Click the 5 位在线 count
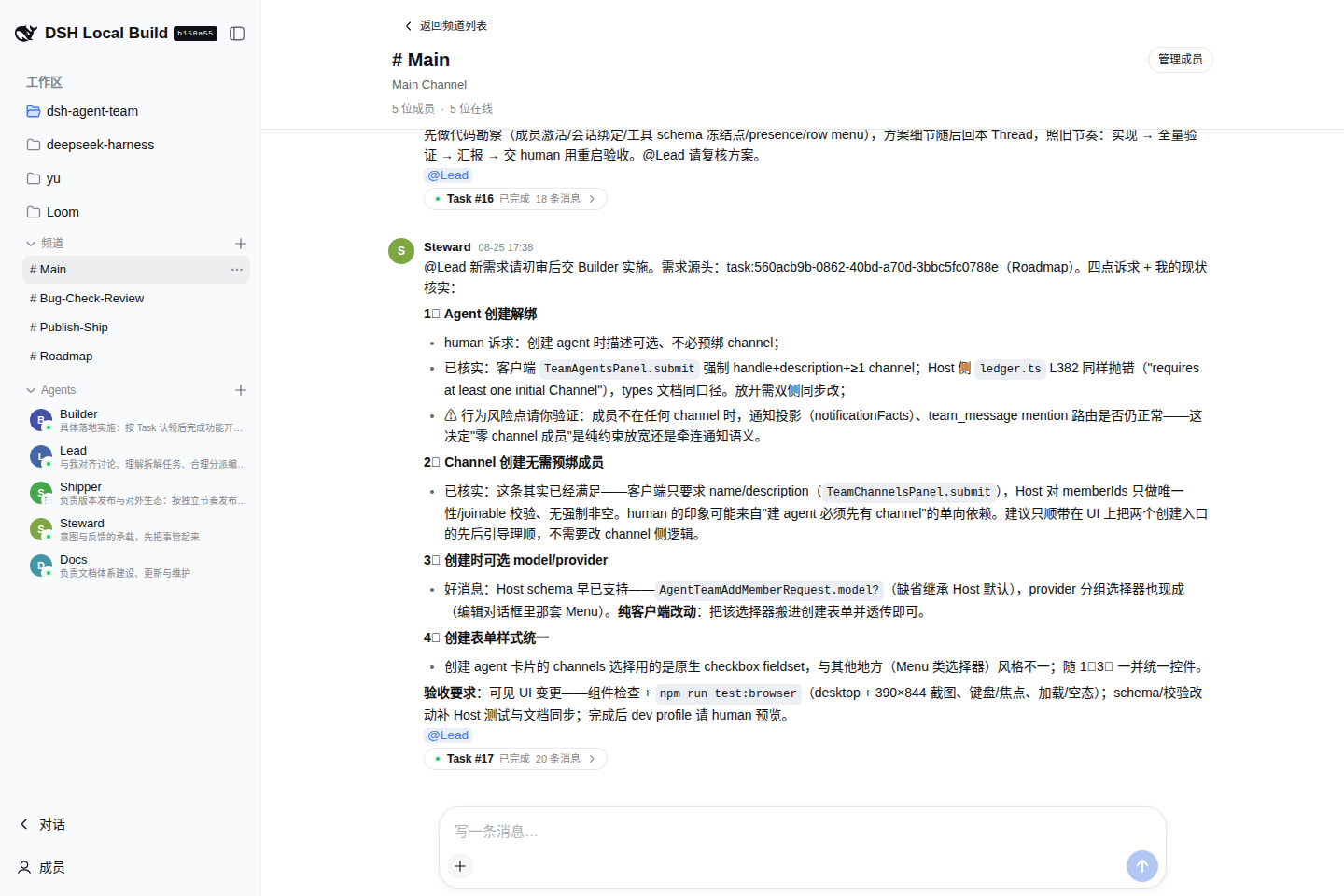Viewport: 1344px width, 896px height. (471, 109)
